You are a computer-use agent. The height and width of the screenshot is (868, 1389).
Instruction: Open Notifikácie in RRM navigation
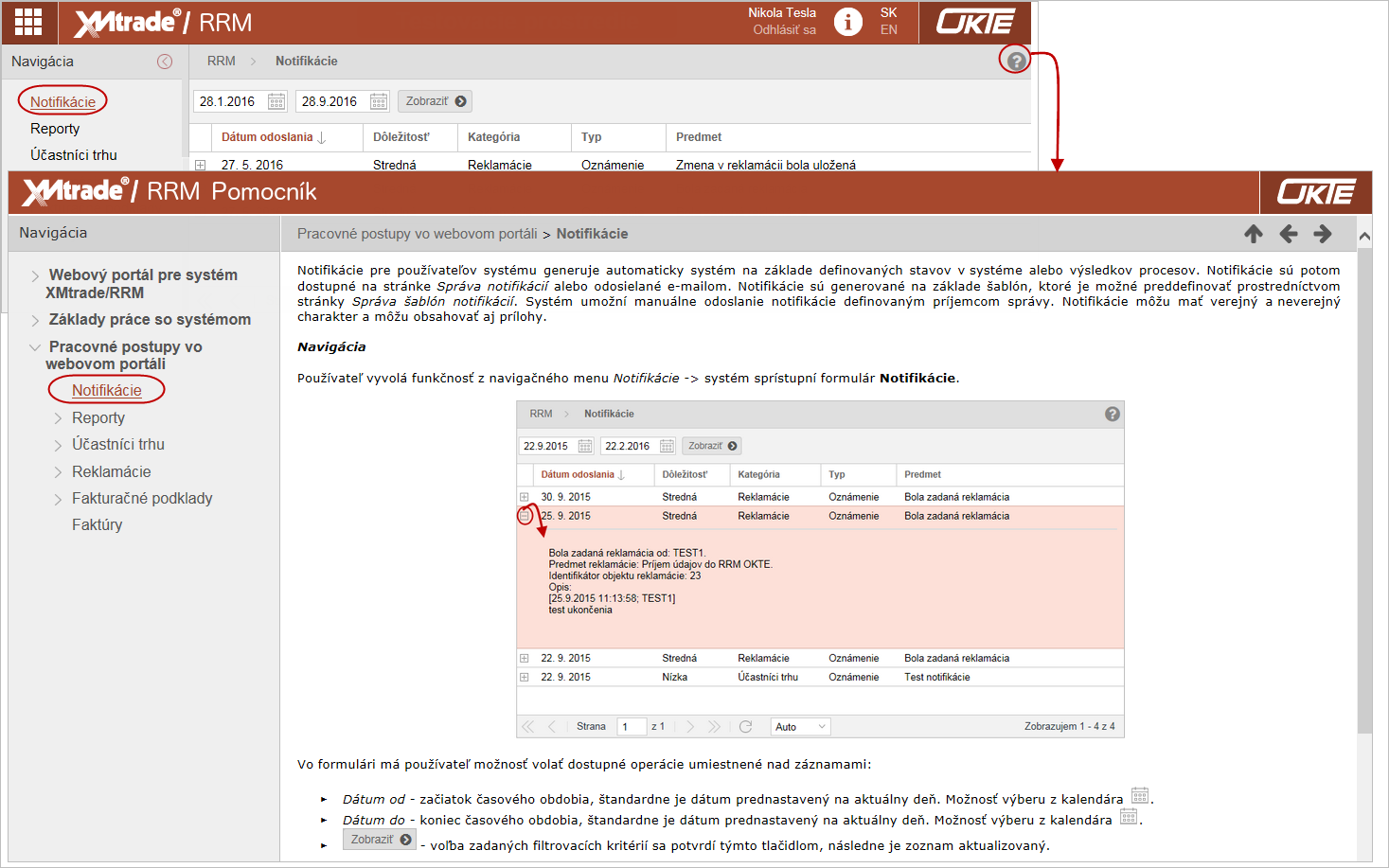click(x=62, y=102)
